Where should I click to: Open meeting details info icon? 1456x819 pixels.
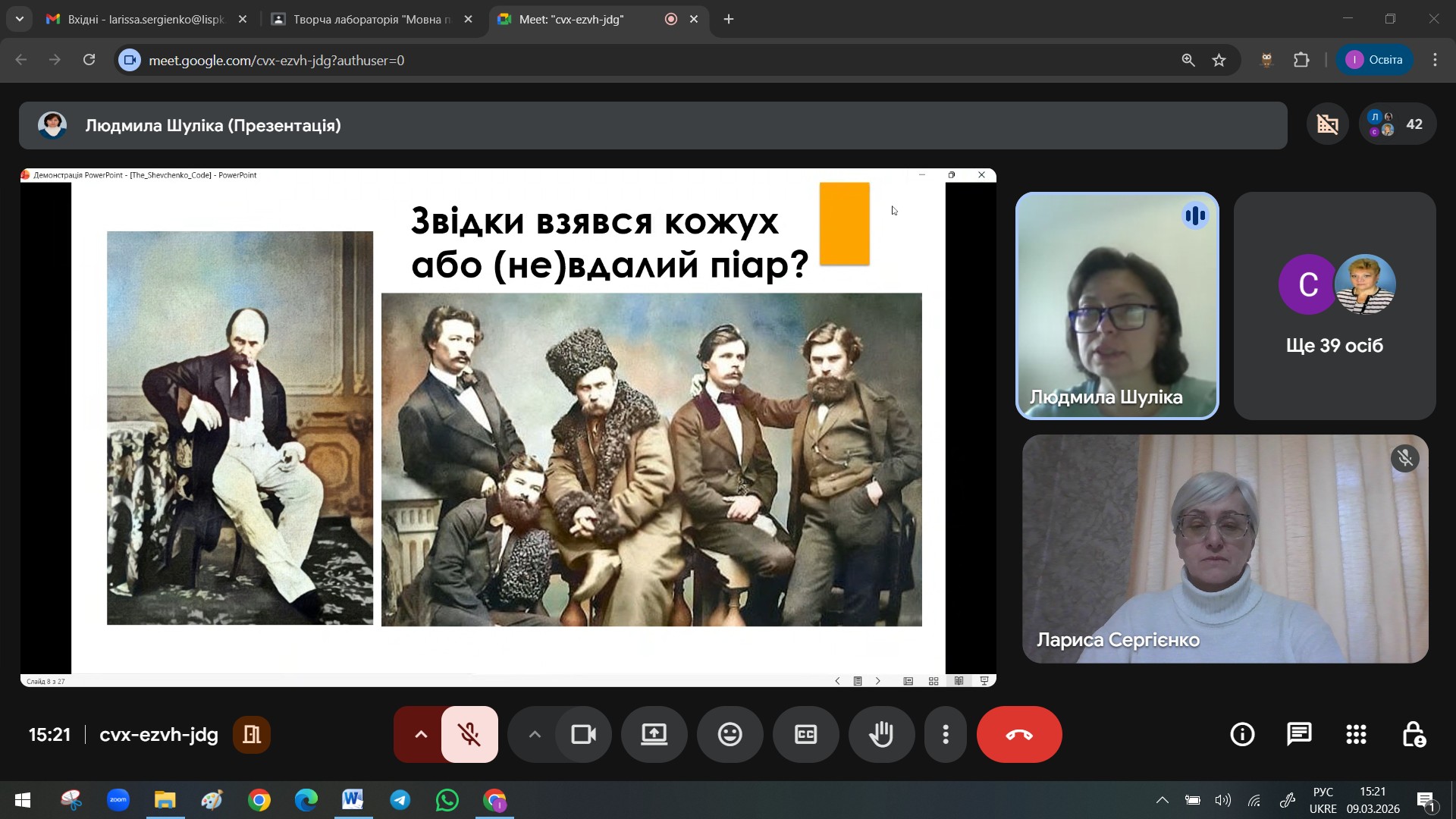(x=1242, y=734)
